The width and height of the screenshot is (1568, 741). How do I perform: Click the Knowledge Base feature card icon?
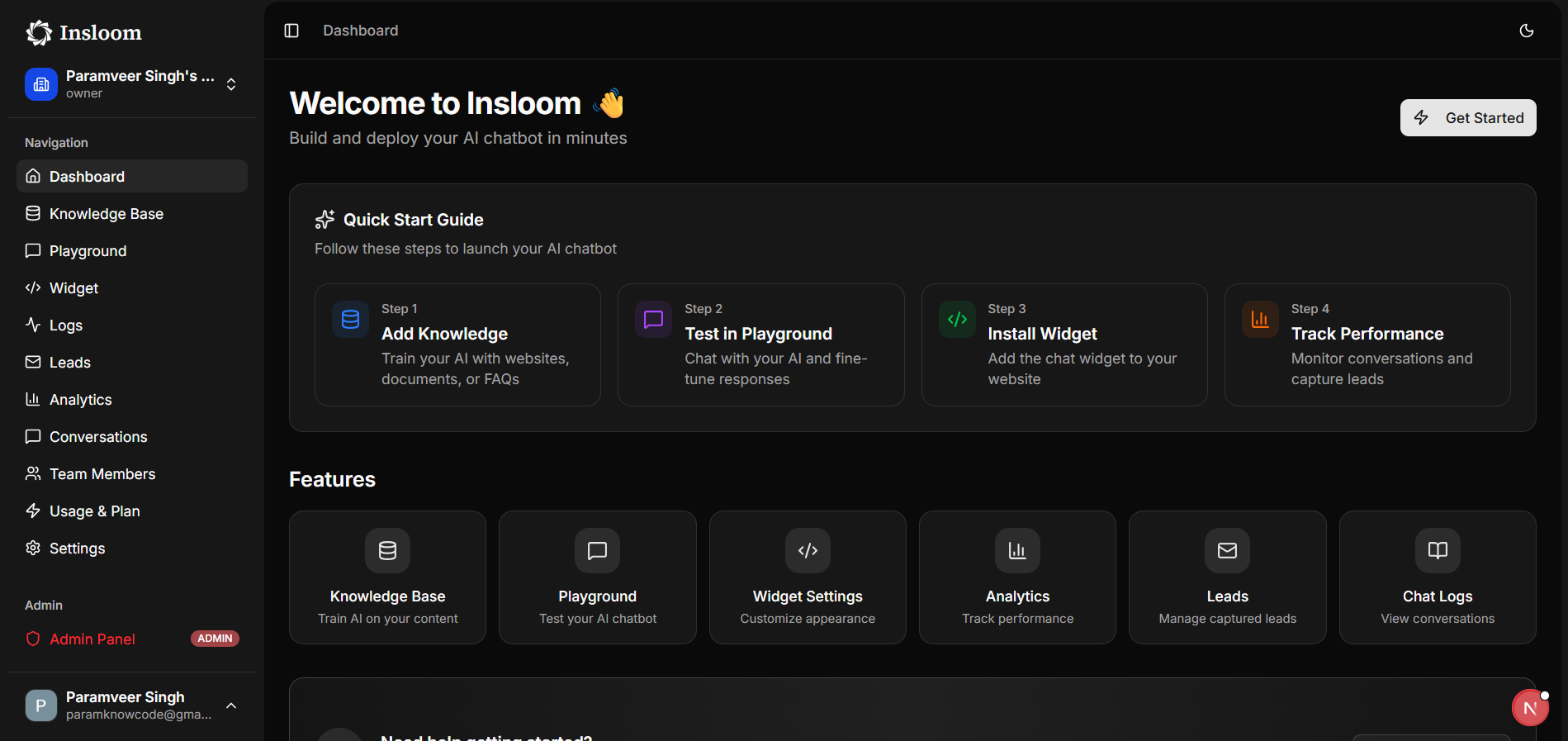click(x=387, y=550)
